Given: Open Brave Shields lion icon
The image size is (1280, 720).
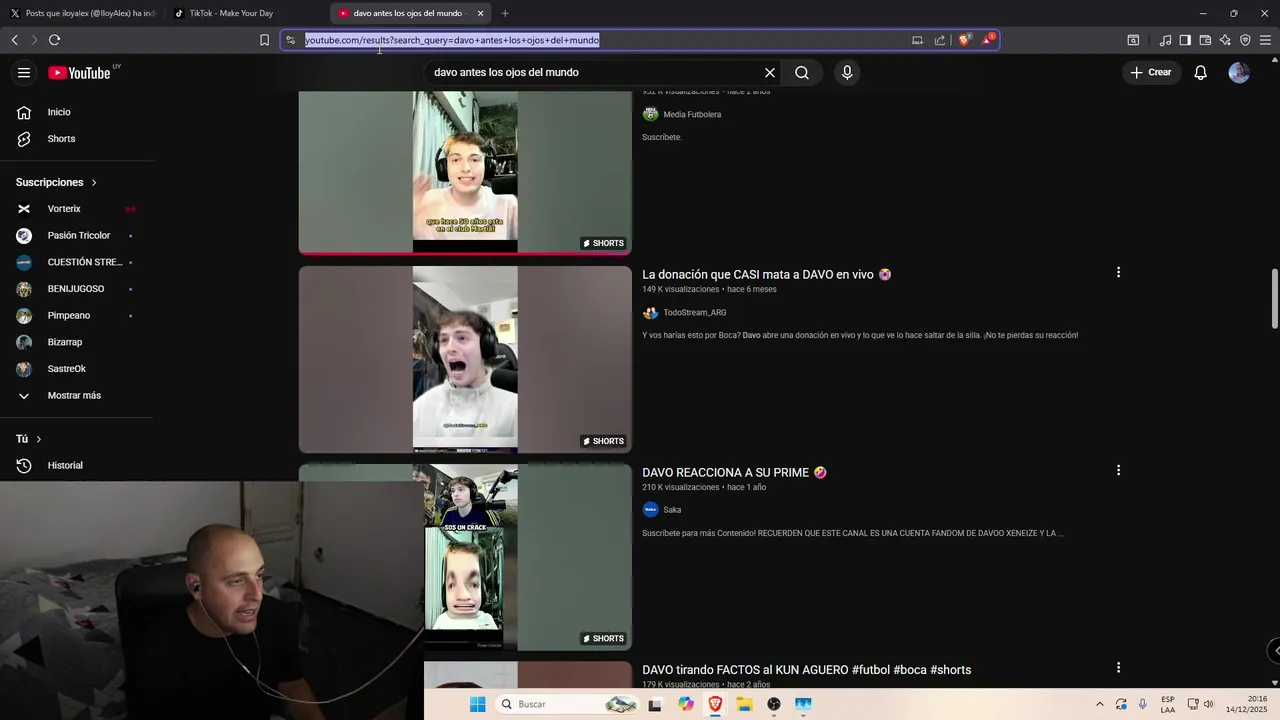Looking at the screenshot, I should pyautogui.click(x=964, y=40).
